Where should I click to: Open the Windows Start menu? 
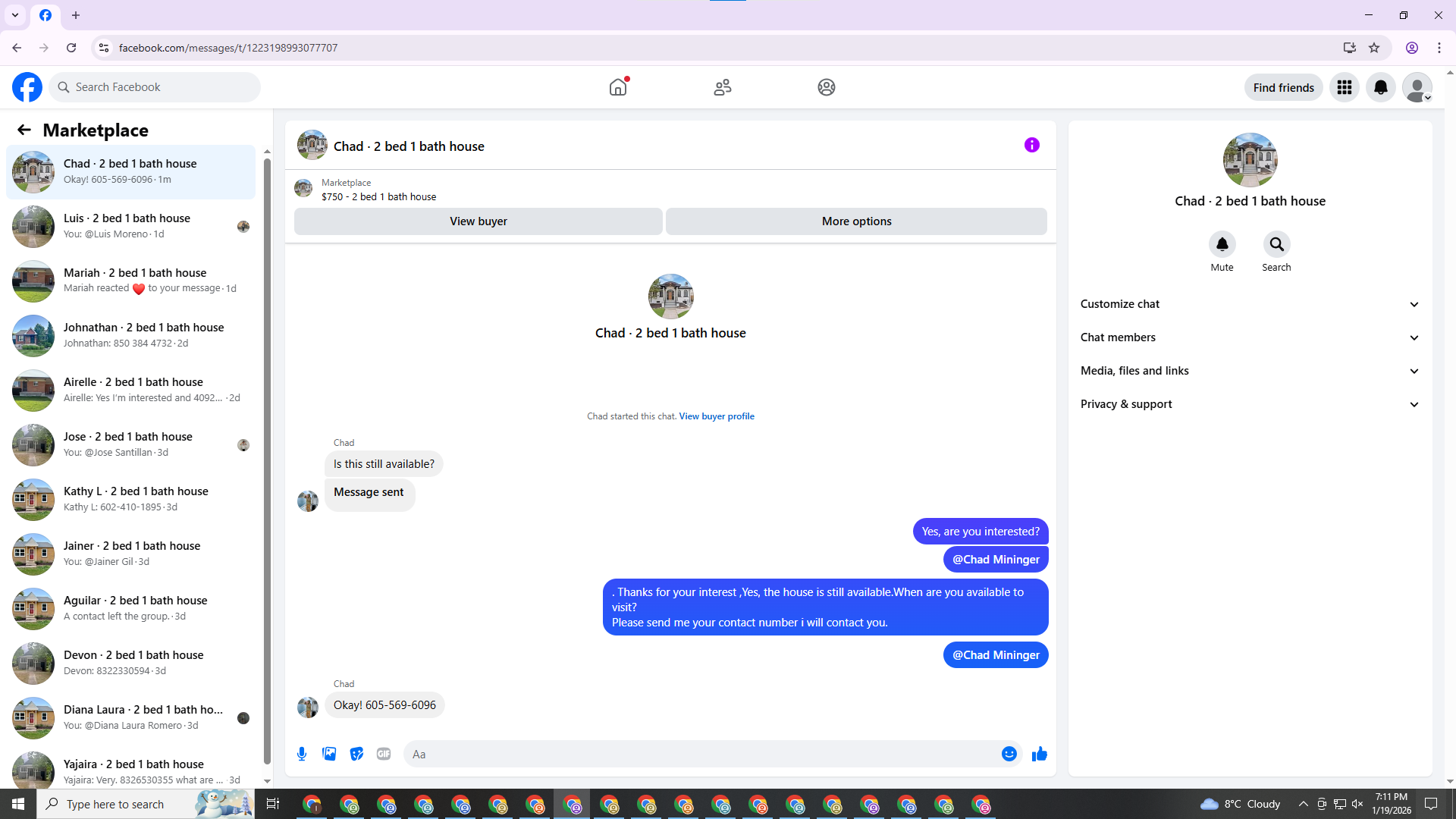point(18,804)
